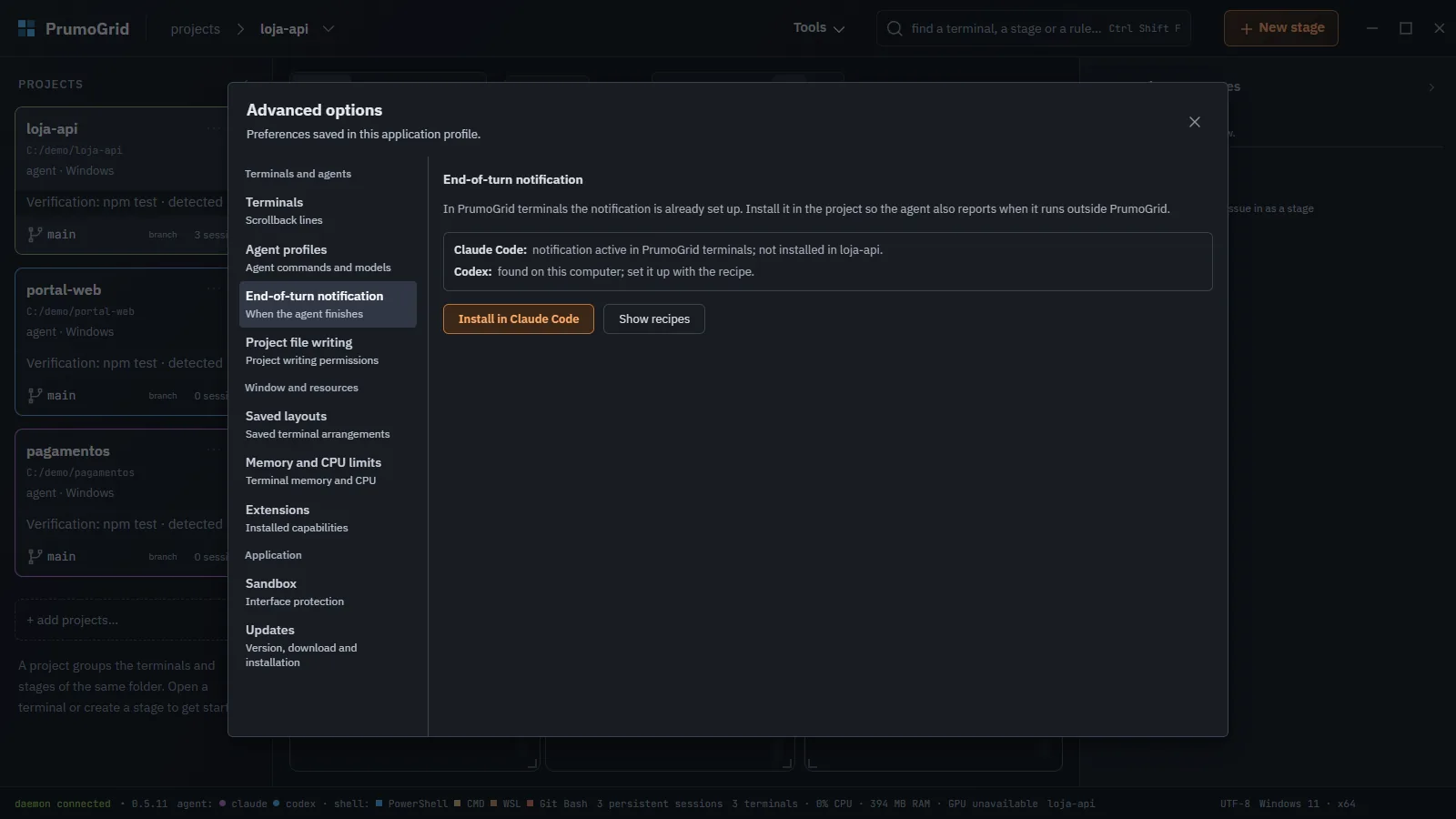
Task: Click the branch icon on pagamentos card
Action: tap(35, 556)
